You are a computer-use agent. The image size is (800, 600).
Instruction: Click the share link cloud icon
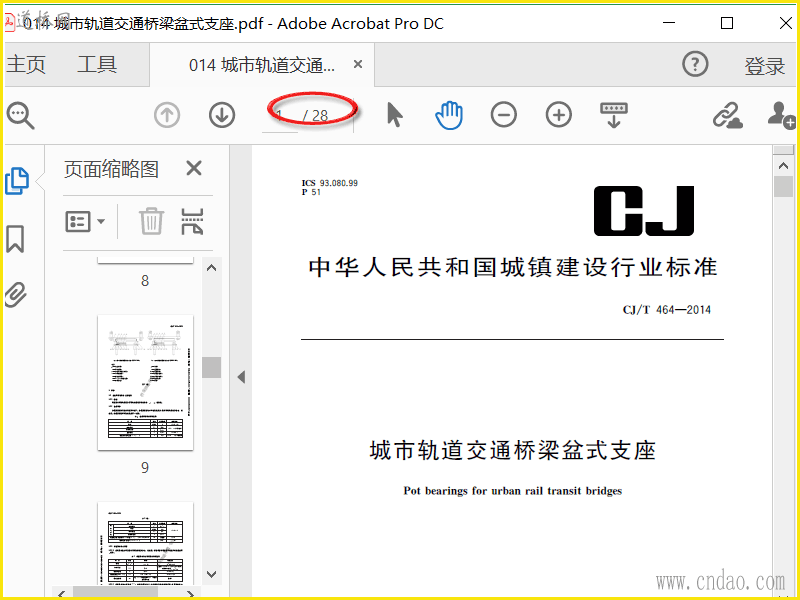pyautogui.click(x=728, y=115)
